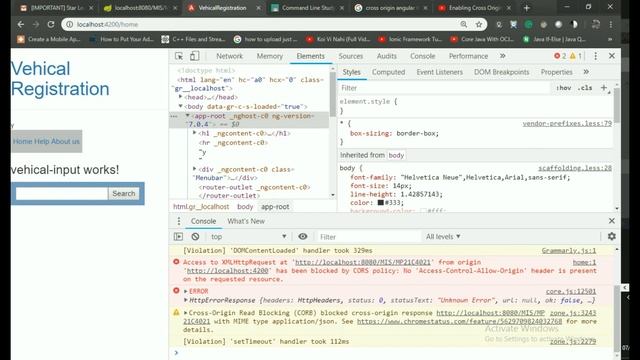The width and height of the screenshot is (640, 360).
Task: Click the vehicle search text input
Action: pos(62,193)
